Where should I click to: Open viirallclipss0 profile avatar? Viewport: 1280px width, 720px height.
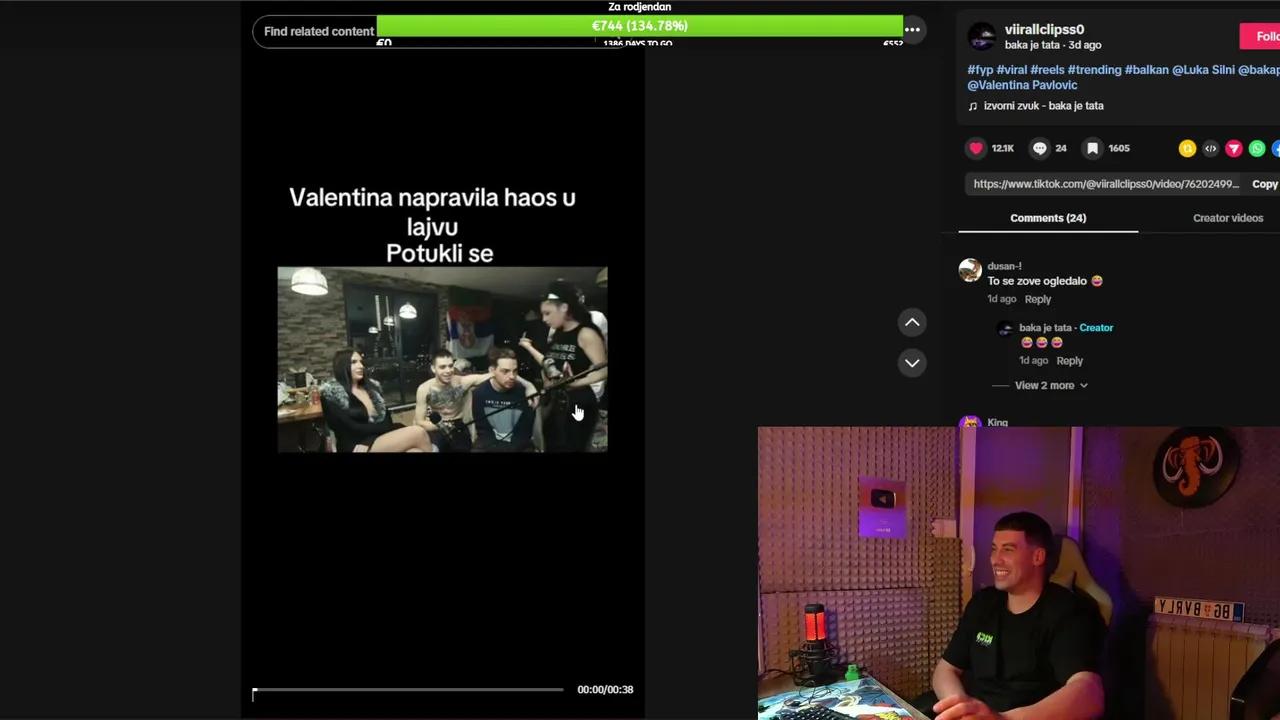pyautogui.click(x=981, y=36)
